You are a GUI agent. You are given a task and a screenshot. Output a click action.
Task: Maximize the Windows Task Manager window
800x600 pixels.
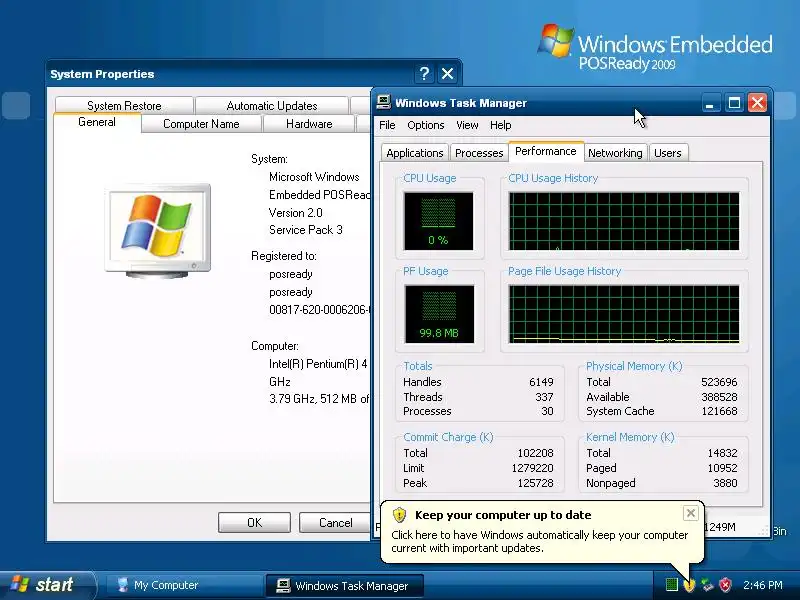734,103
